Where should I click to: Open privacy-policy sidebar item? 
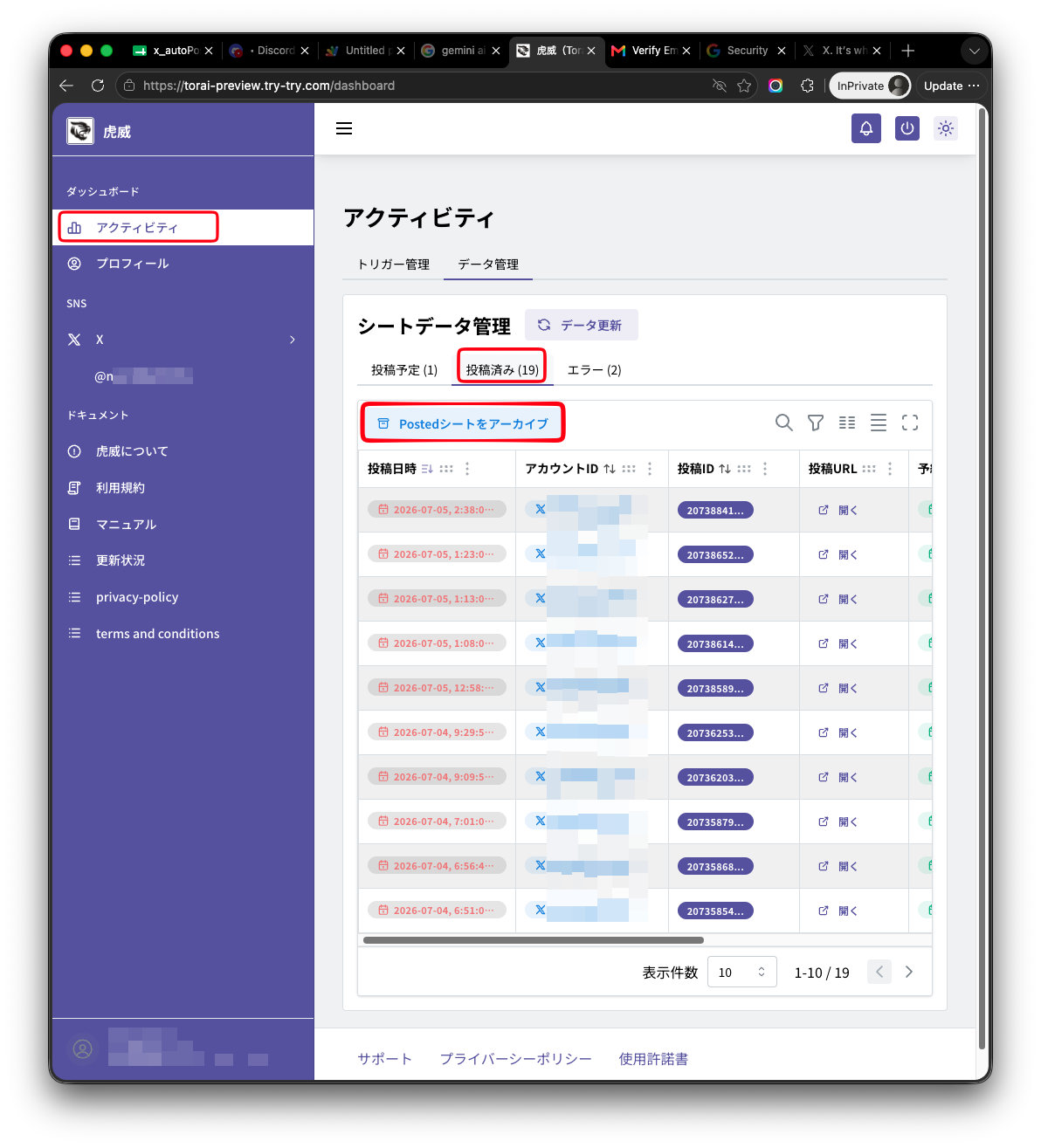183,597
